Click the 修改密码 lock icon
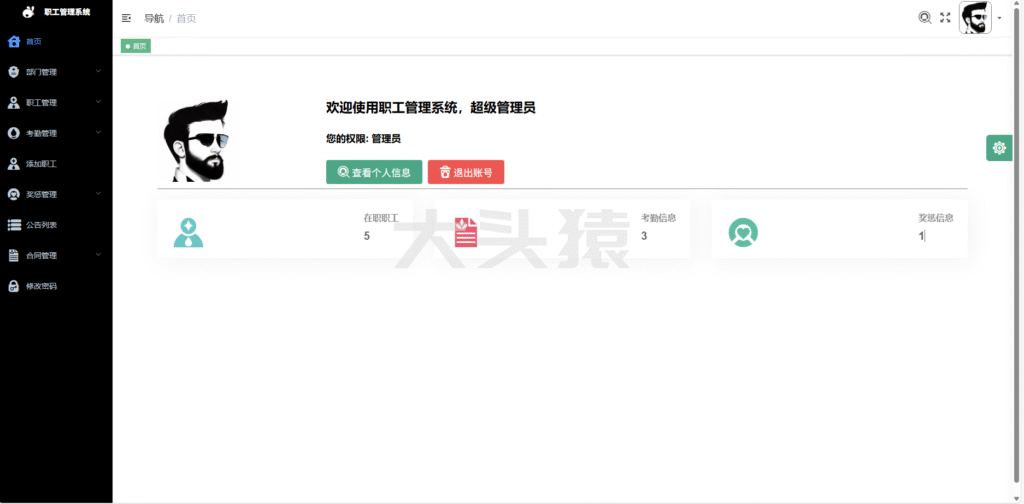Viewport: 1024px width, 504px height. click(13, 286)
